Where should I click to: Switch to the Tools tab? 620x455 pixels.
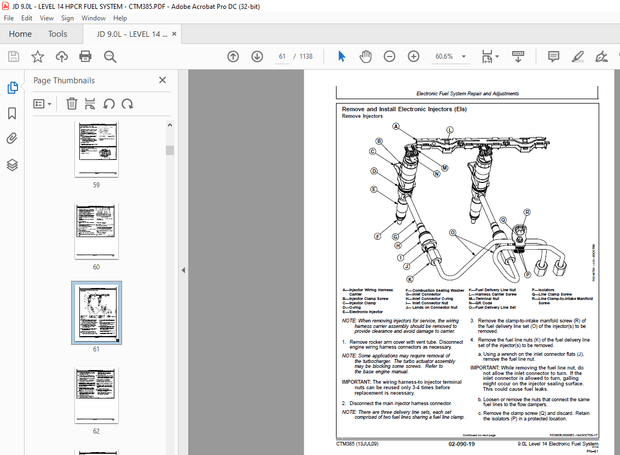(58, 34)
